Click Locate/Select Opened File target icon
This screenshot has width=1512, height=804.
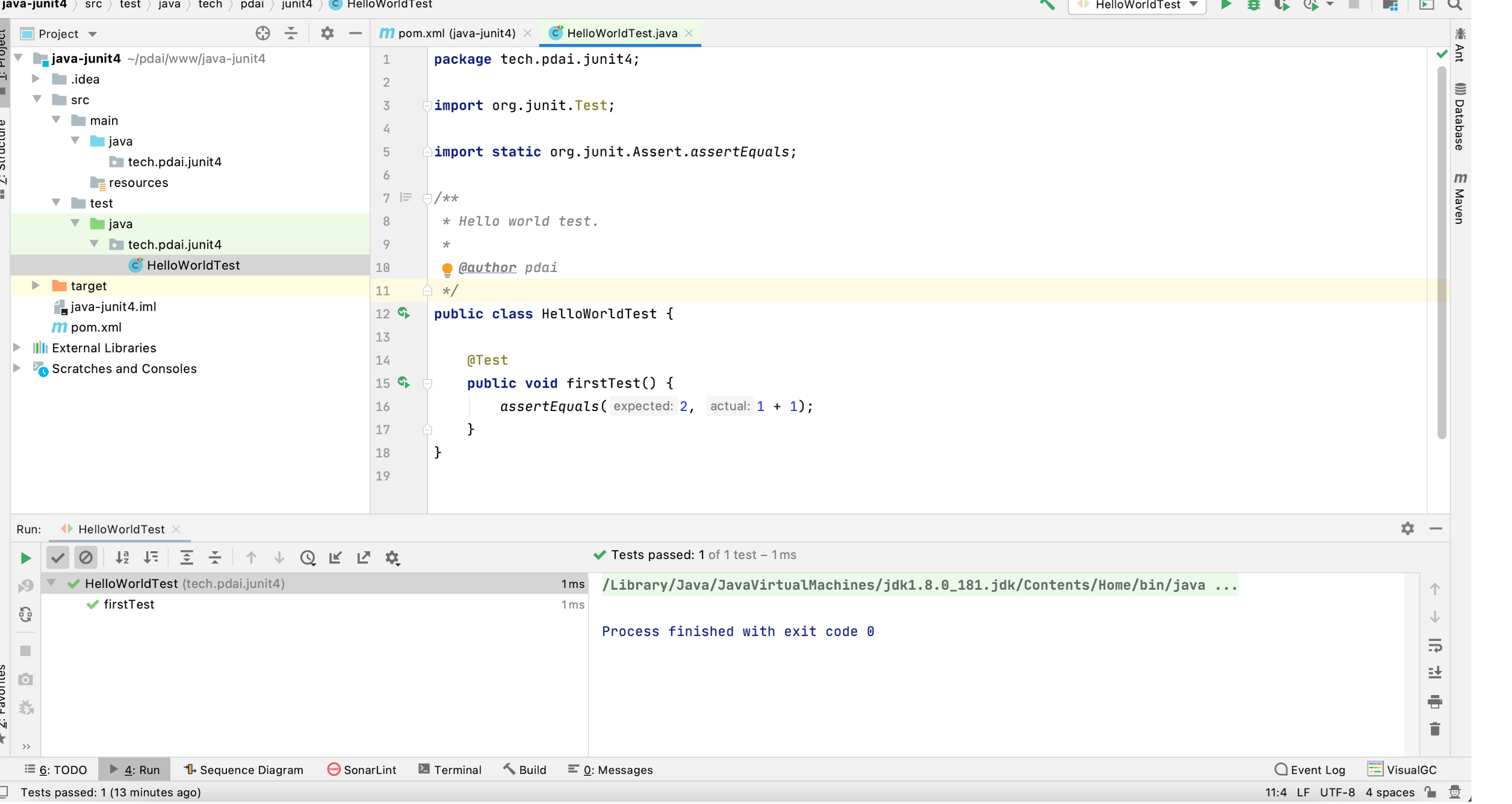click(x=262, y=33)
